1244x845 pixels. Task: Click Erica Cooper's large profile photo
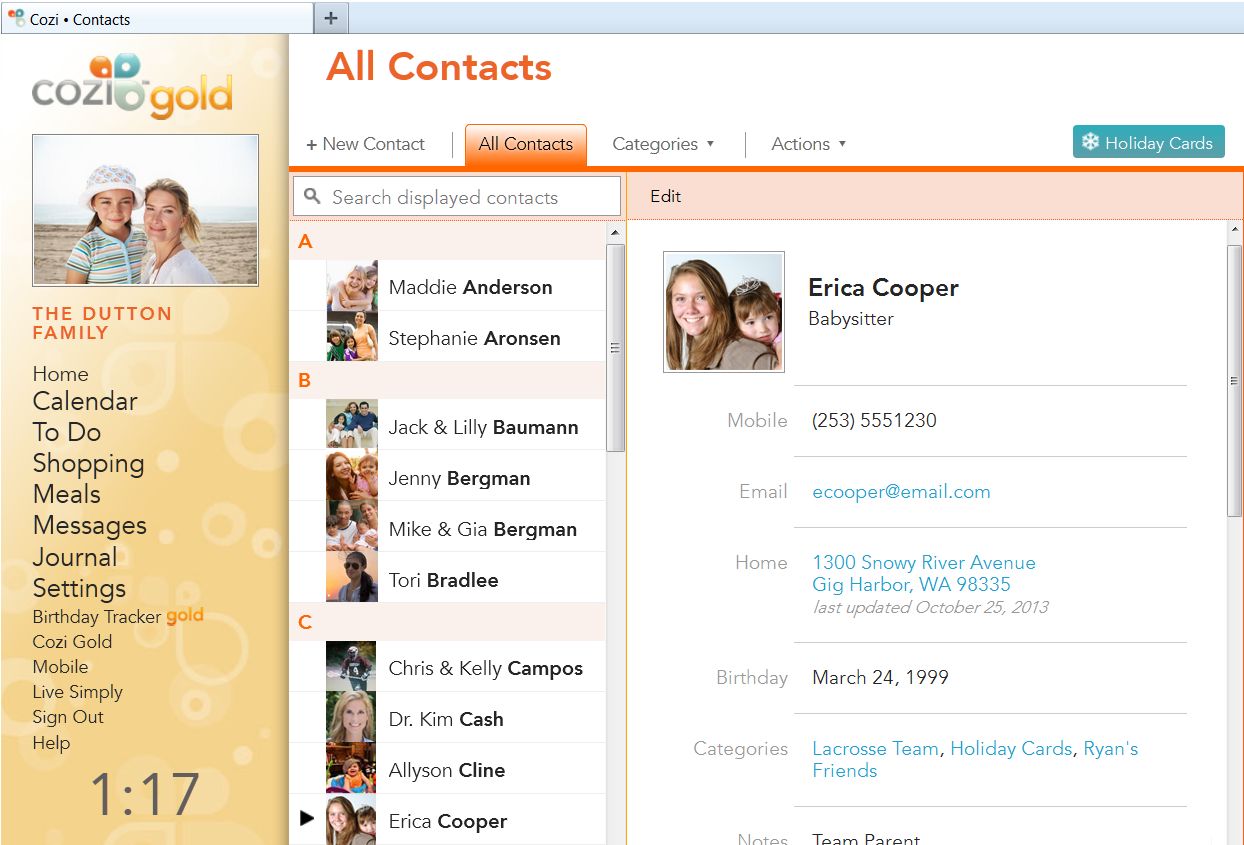724,312
